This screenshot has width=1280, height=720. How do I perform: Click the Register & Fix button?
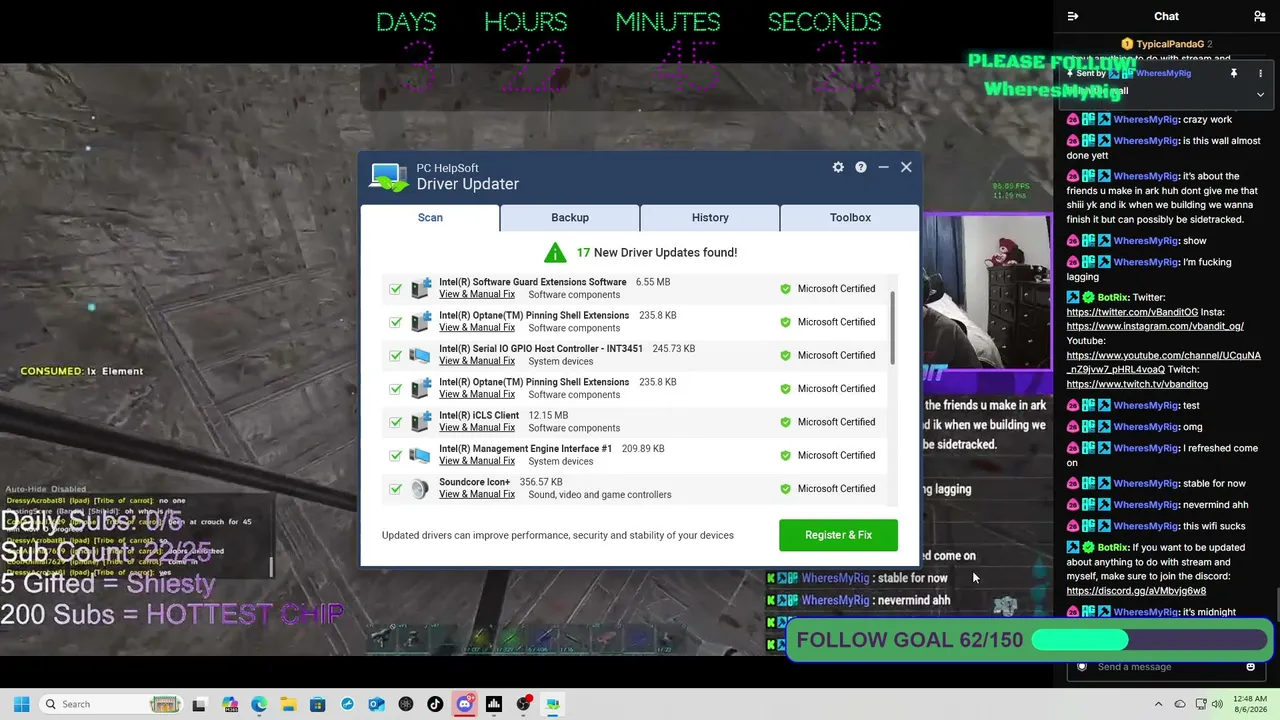pos(838,535)
